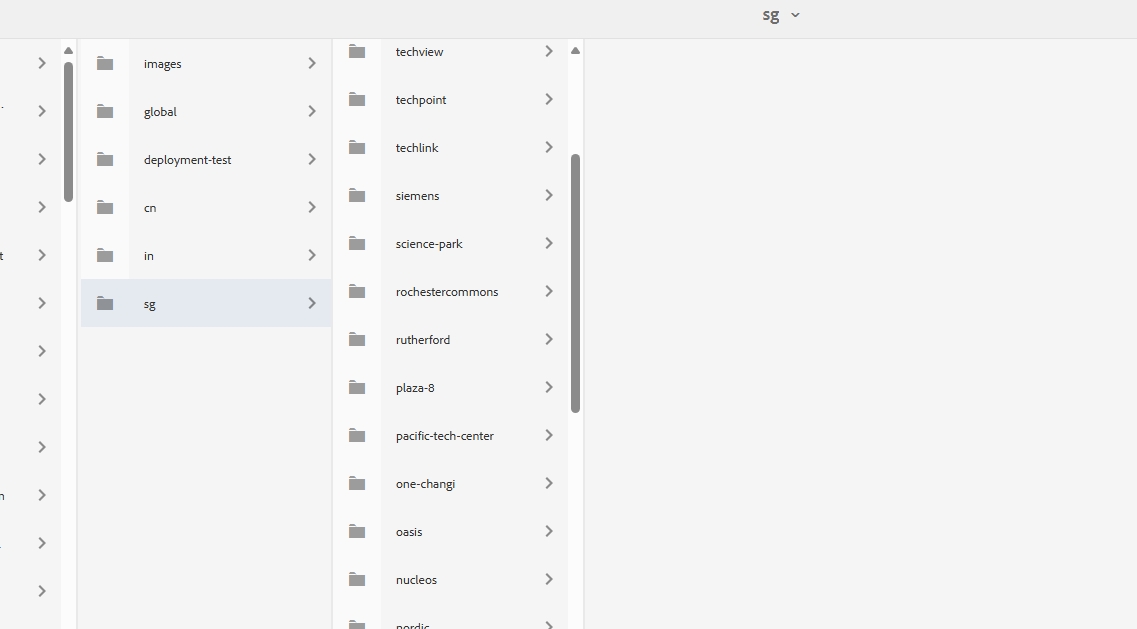Click the first column scroll up arrow
This screenshot has width=1137, height=629.
[68, 50]
